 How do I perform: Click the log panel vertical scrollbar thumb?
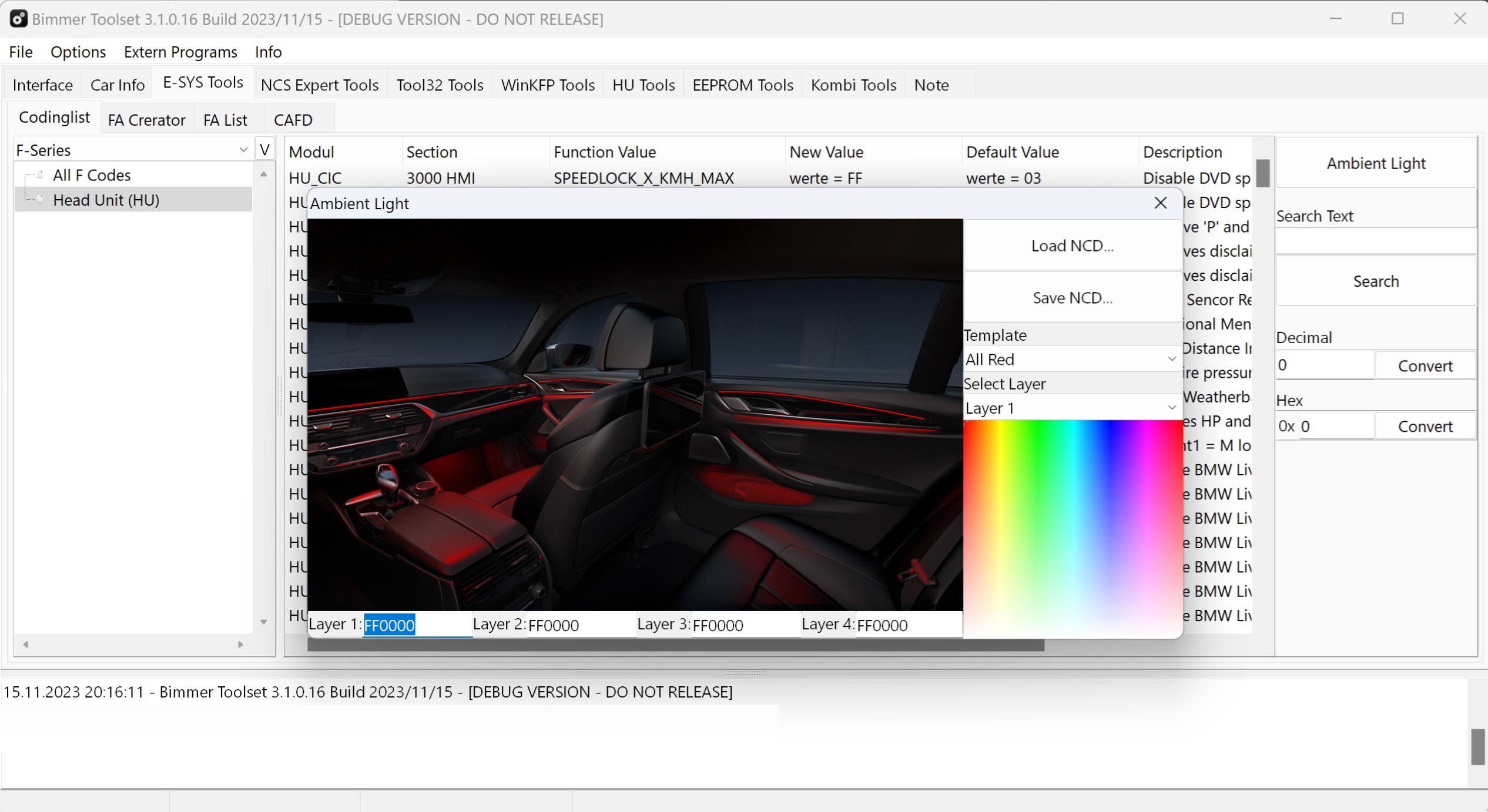(1477, 746)
